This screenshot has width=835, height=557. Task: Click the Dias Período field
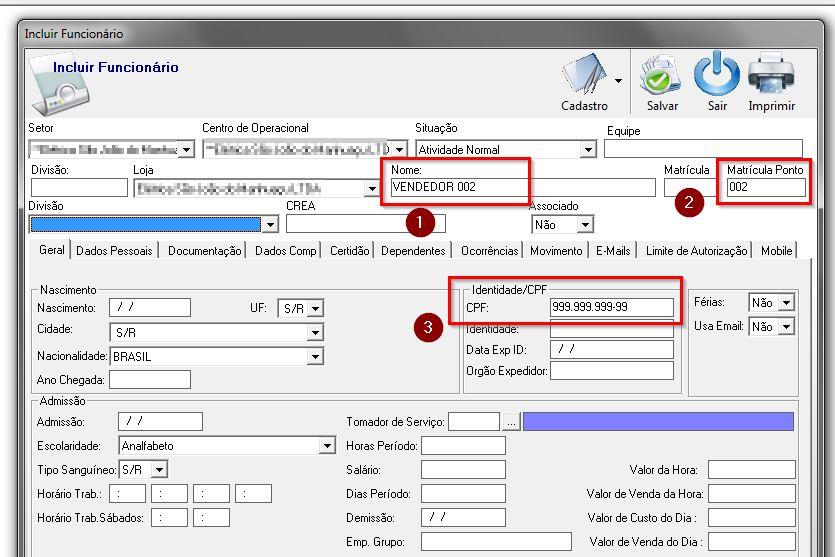463,494
